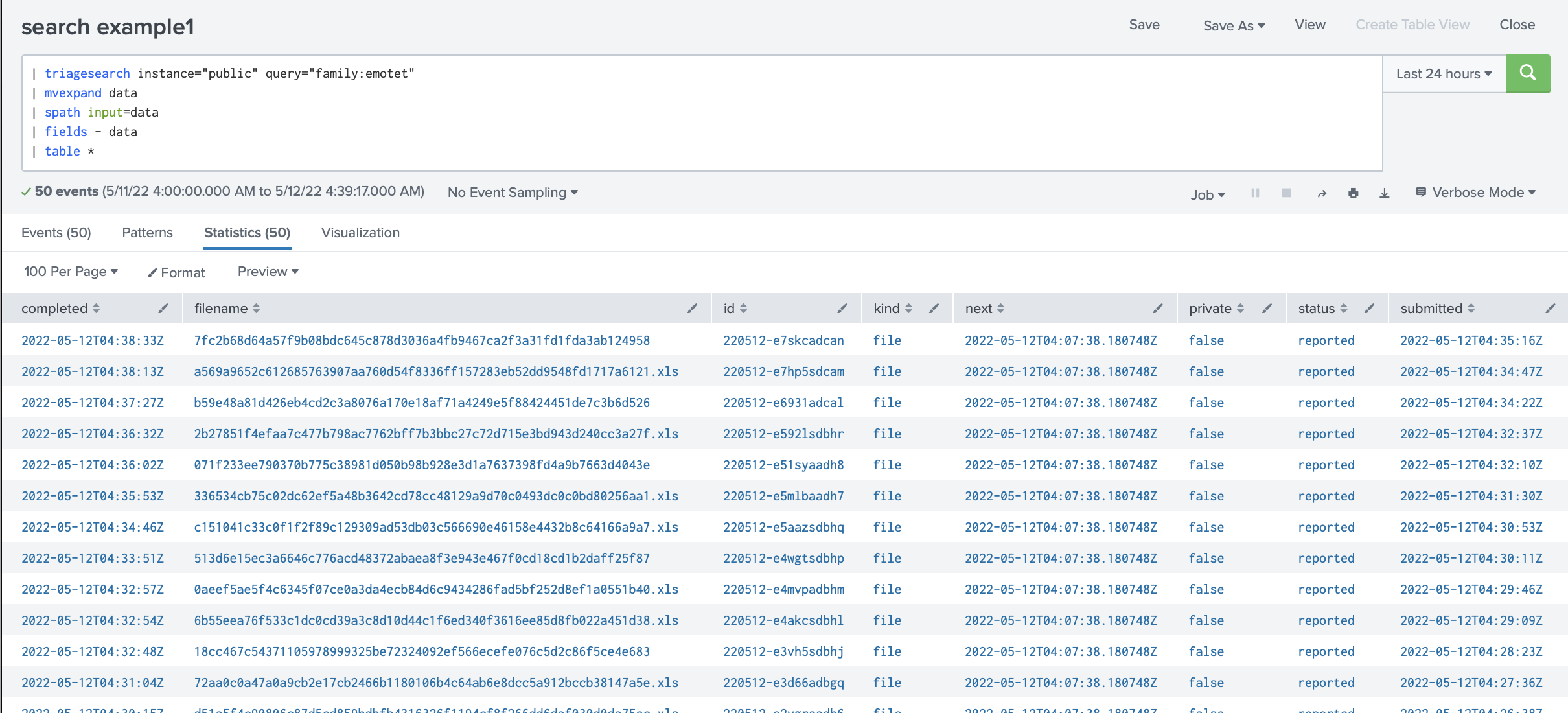This screenshot has width=1568, height=713.
Task: Change Verbose Mode search mode
Action: pyautogui.click(x=1476, y=193)
